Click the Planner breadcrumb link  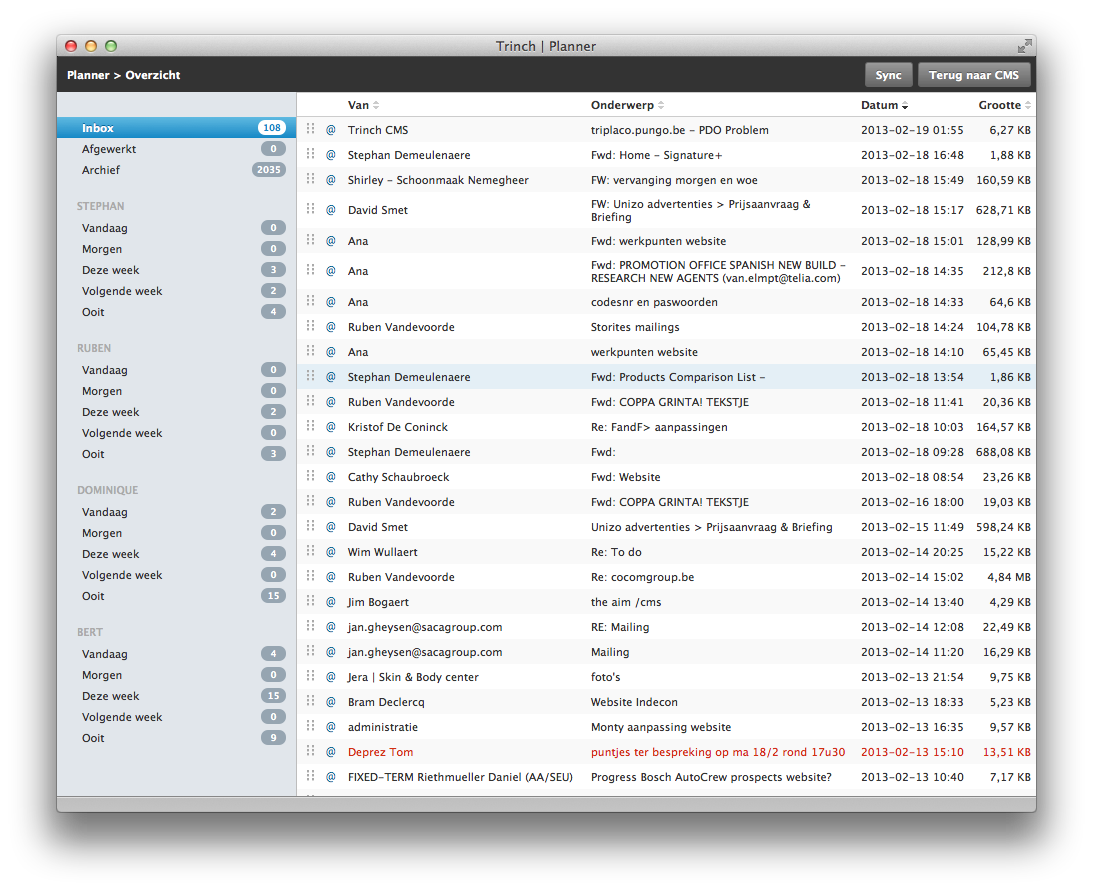click(89, 75)
